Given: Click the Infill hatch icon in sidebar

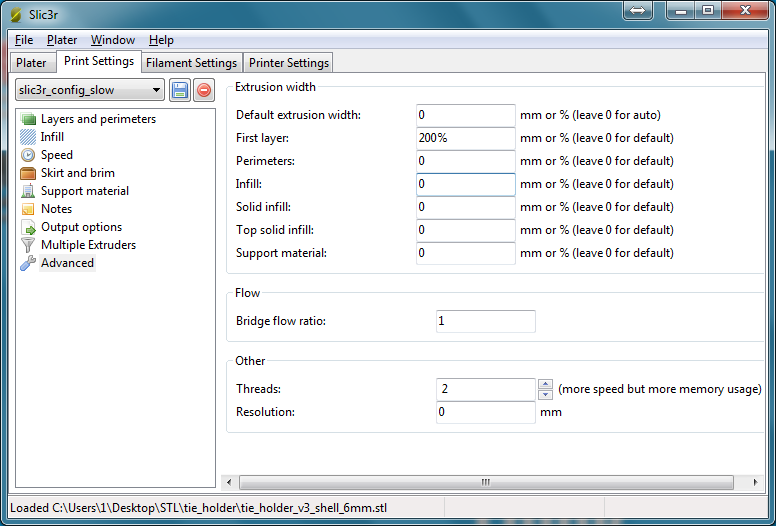Looking at the screenshot, I should click(x=28, y=137).
